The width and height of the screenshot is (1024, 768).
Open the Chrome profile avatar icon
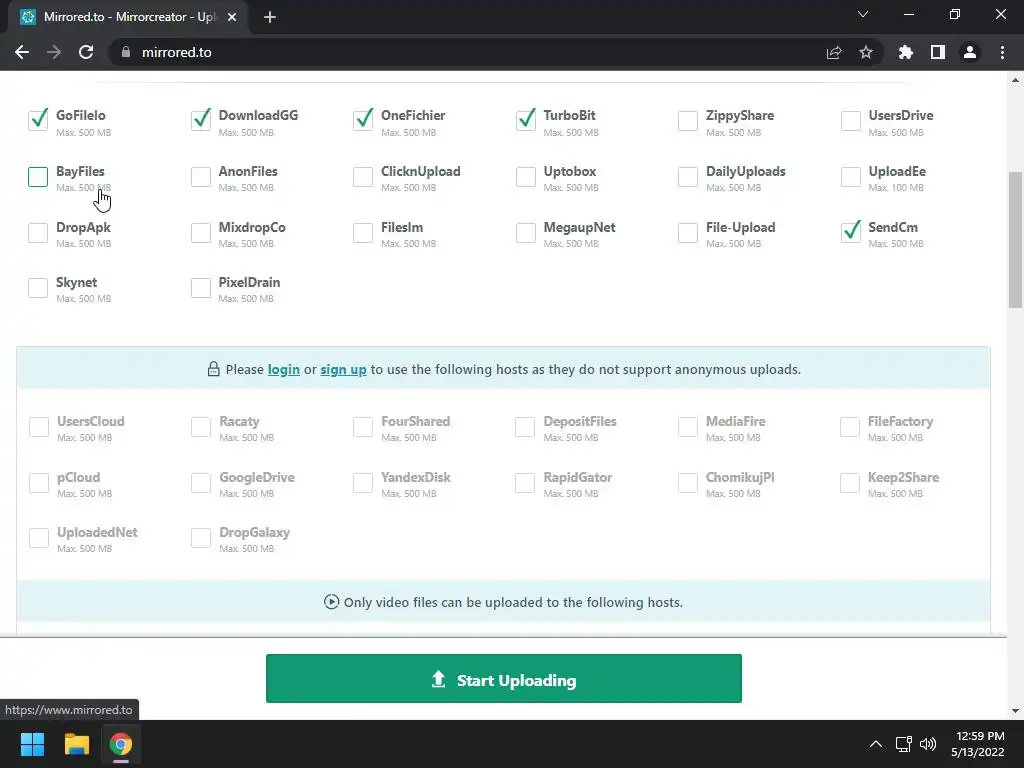(970, 52)
